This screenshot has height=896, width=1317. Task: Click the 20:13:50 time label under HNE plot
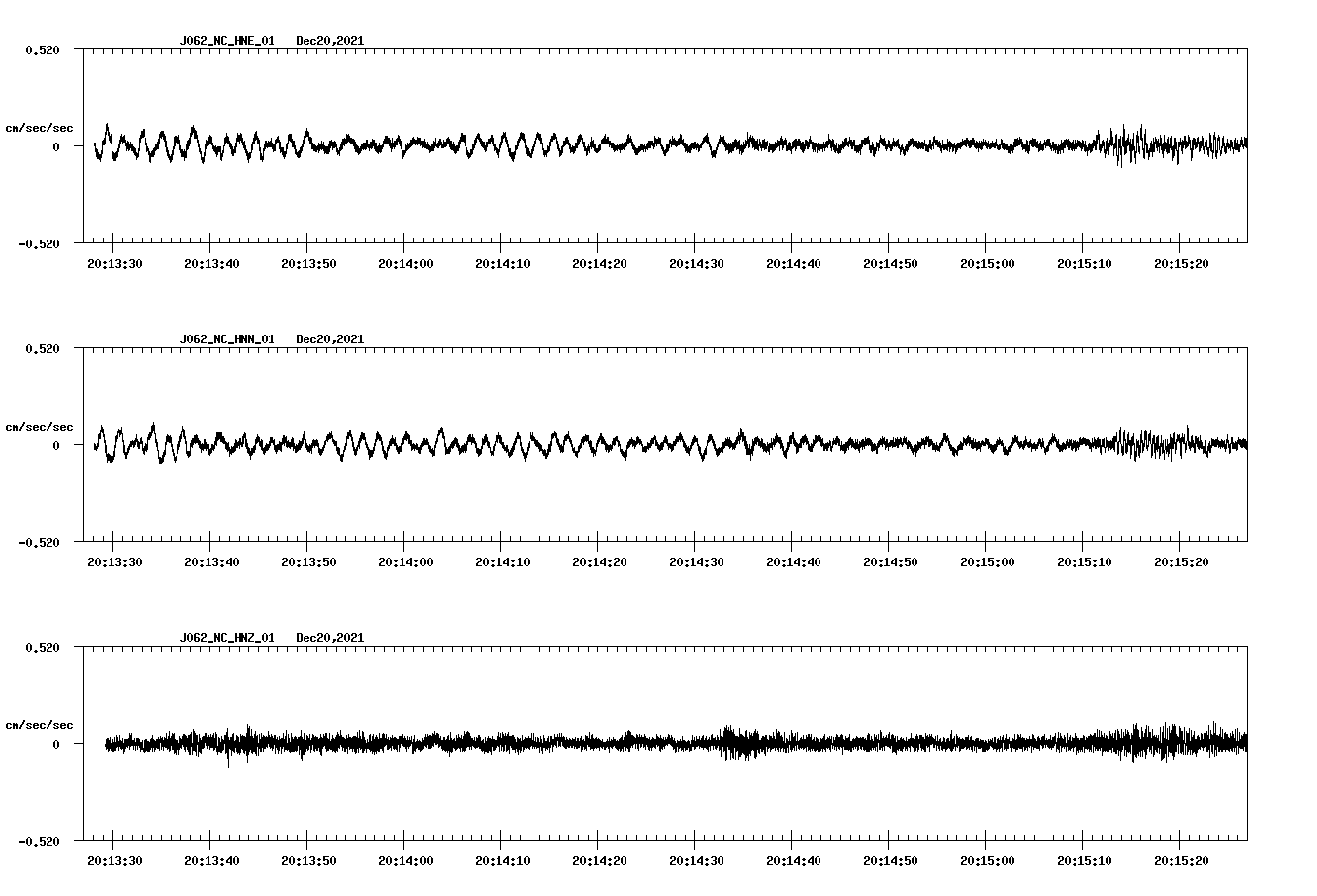pos(308,263)
